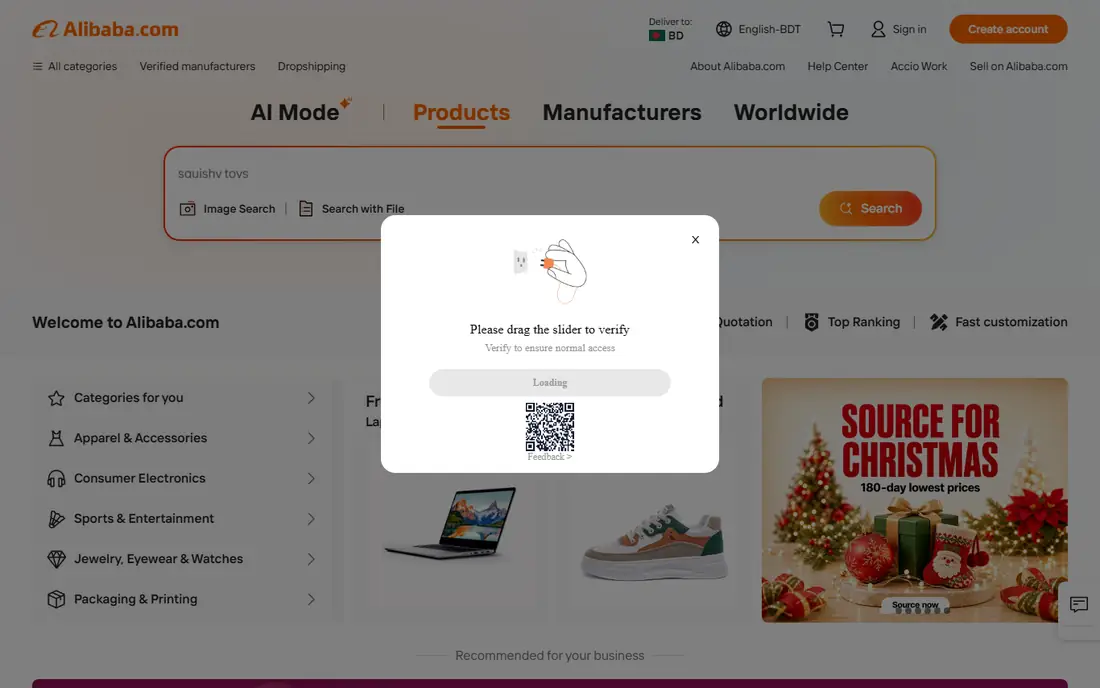Click the Categories for you star icon
This screenshot has height=688, width=1100.
pyautogui.click(x=56, y=398)
